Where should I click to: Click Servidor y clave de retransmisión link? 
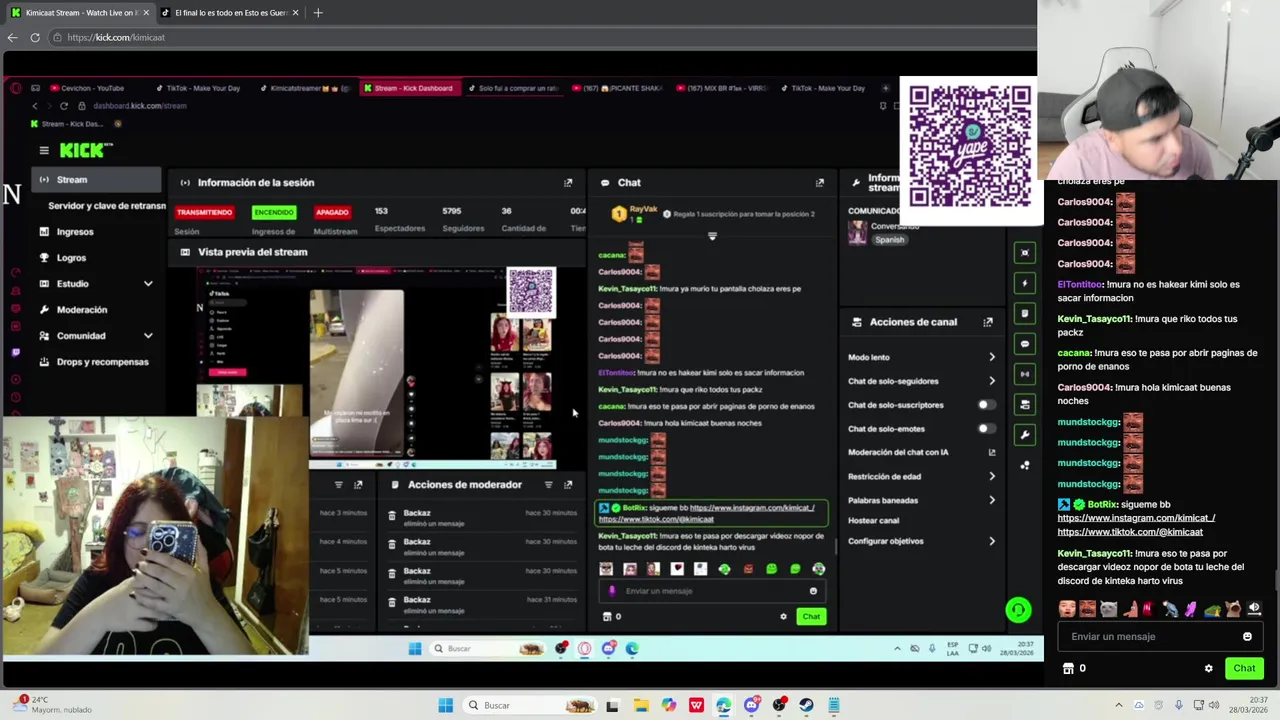(x=107, y=206)
